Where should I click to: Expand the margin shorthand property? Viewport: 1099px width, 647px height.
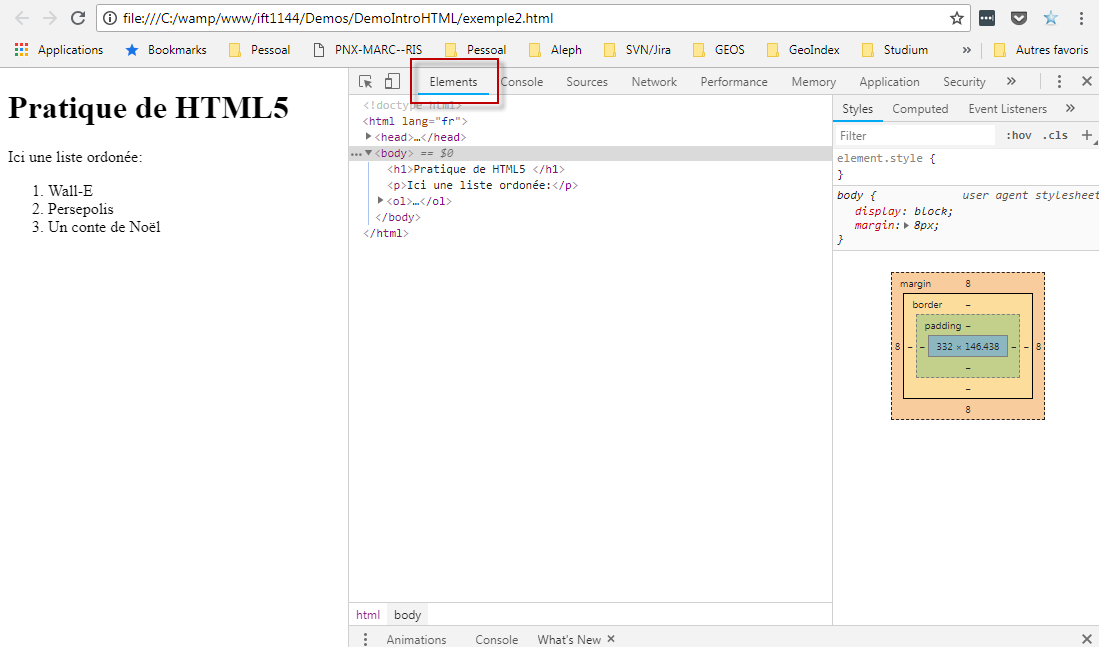(906, 226)
